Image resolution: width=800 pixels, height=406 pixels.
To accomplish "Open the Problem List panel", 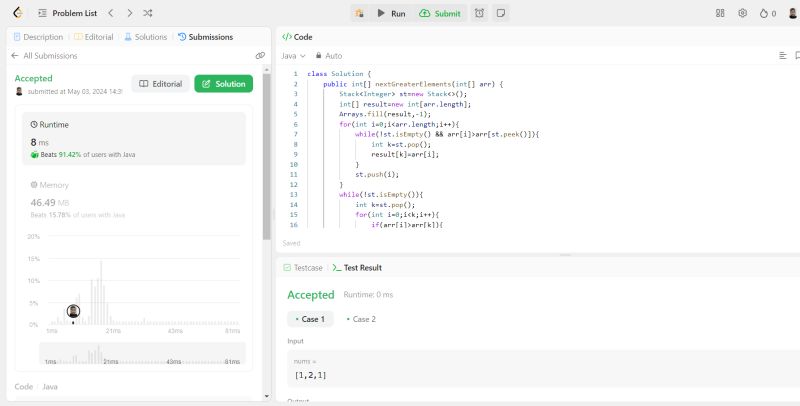I will [x=68, y=13].
